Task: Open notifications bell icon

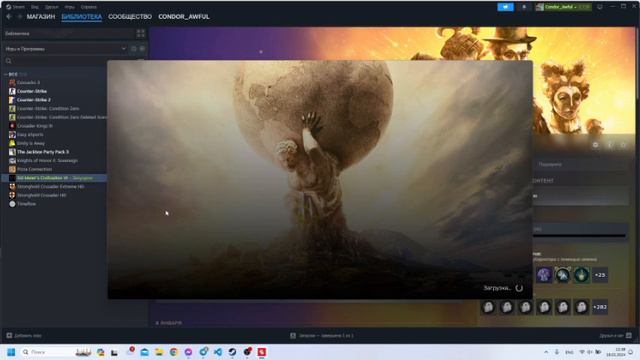Action: pos(524,7)
